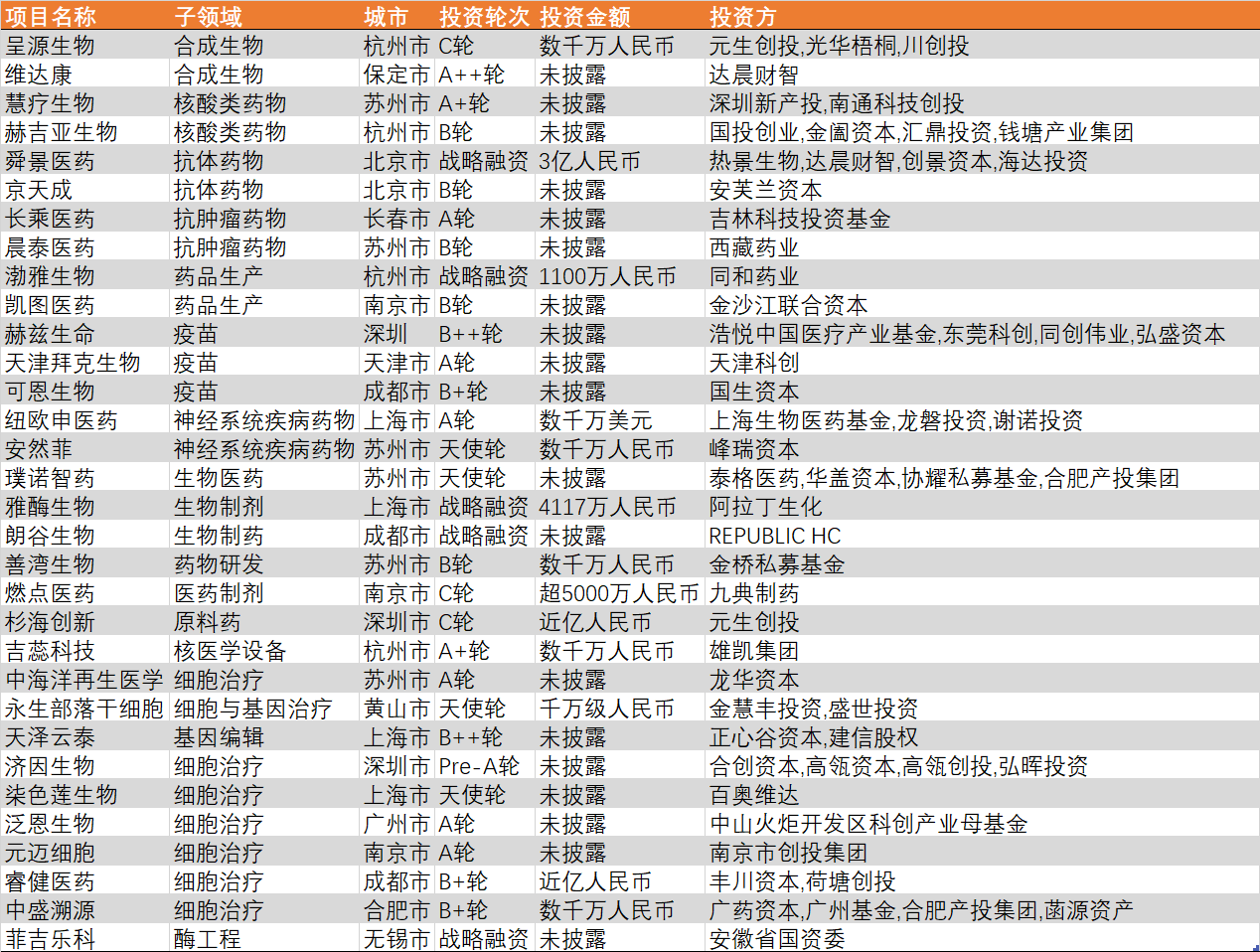Image resolution: width=1260 pixels, height=952 pixels.
Task: Click investor 南京市创投集团
Action: coord(789,853)
